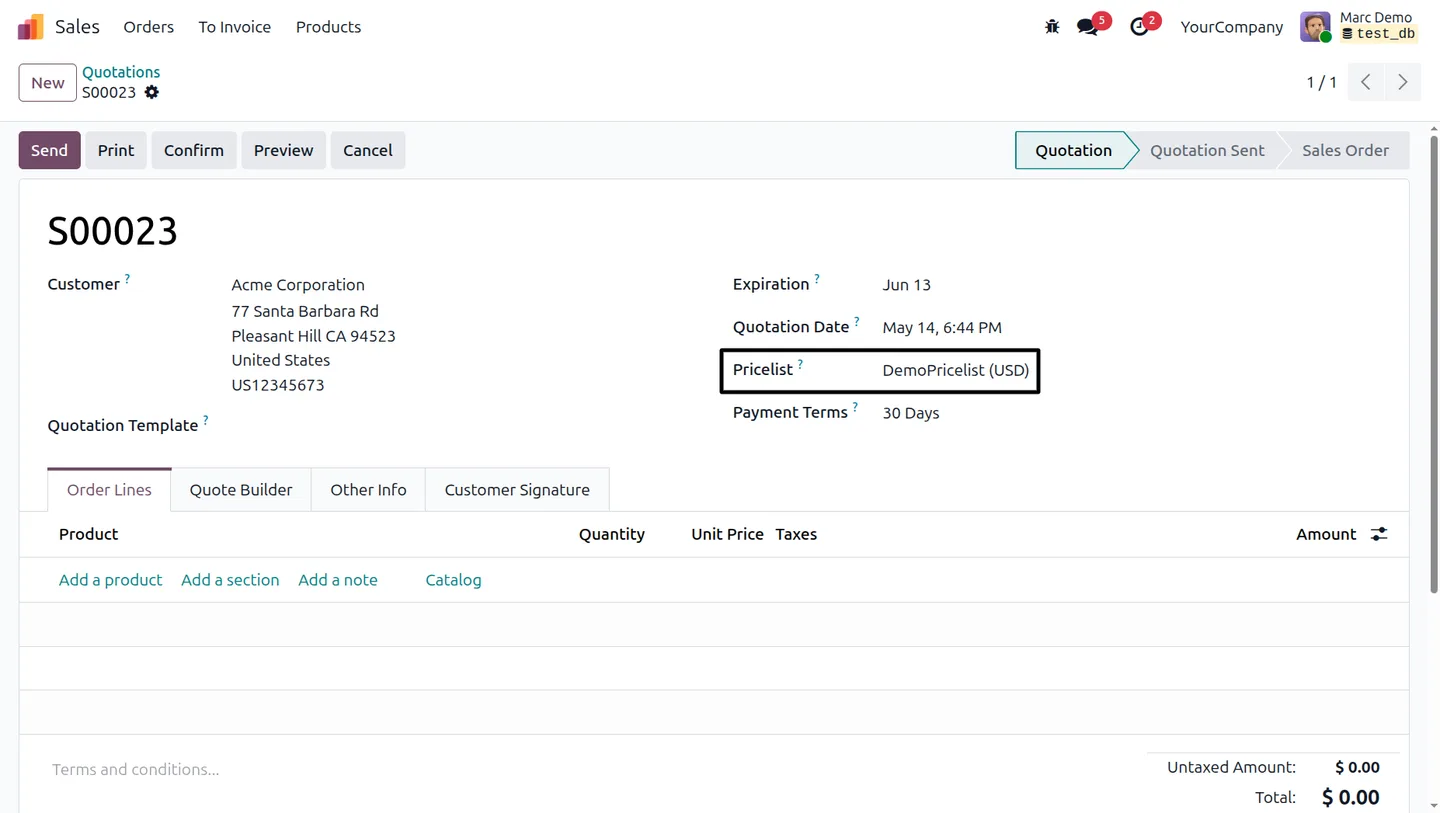
Task: Show help tooltip for Customer
Action: [127, 280]
